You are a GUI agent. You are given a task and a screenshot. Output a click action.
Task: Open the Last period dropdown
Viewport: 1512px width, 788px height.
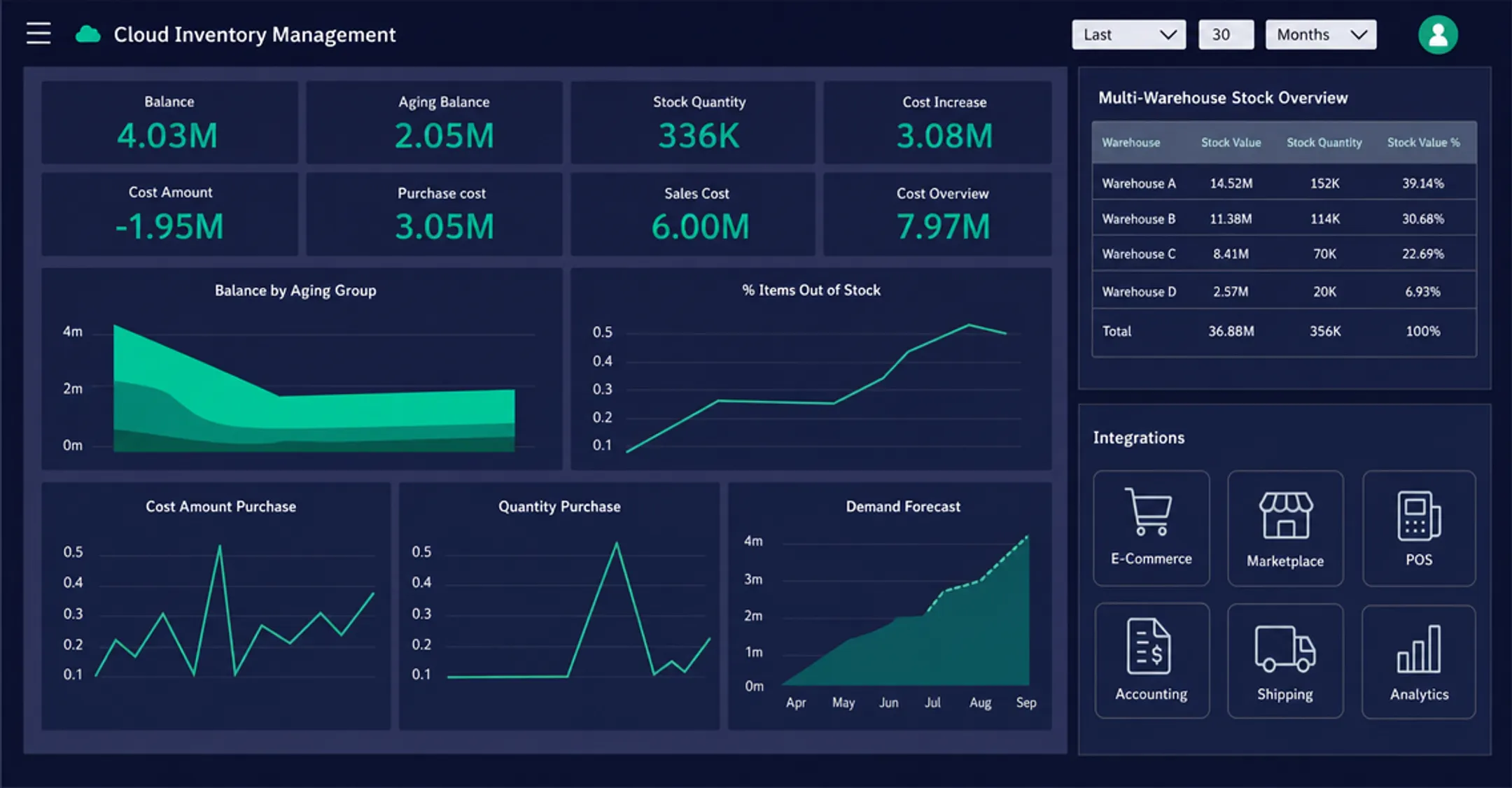coord(1129,34)
